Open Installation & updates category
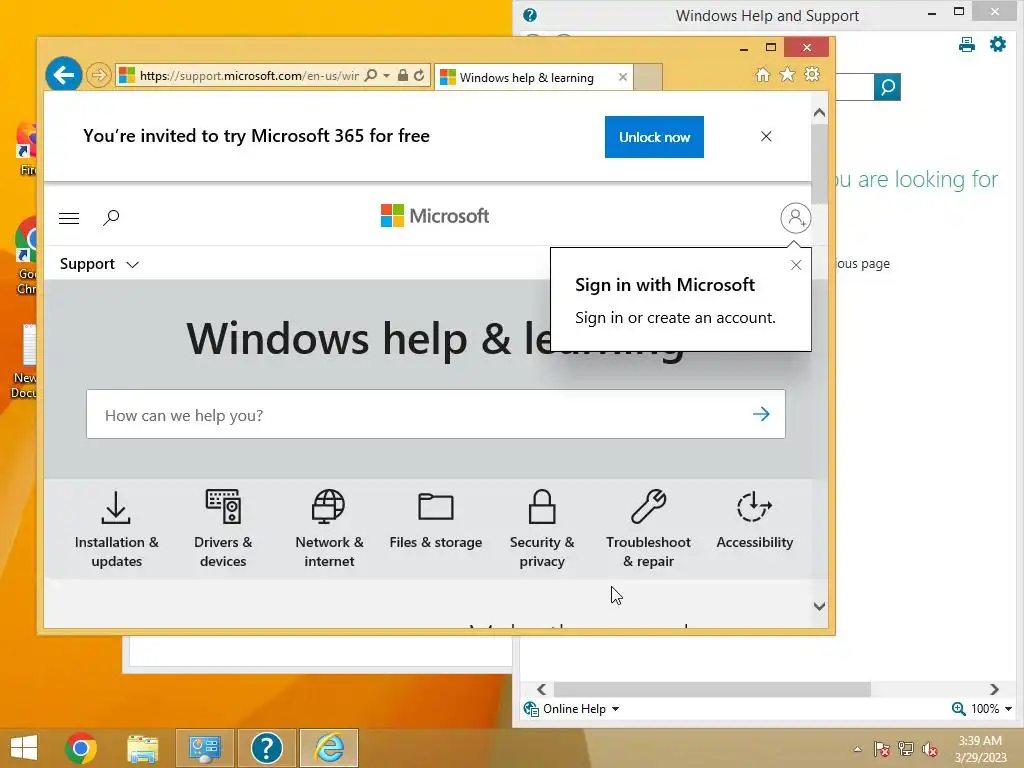This screenshot has height=768, width=1024. (116, 530)
